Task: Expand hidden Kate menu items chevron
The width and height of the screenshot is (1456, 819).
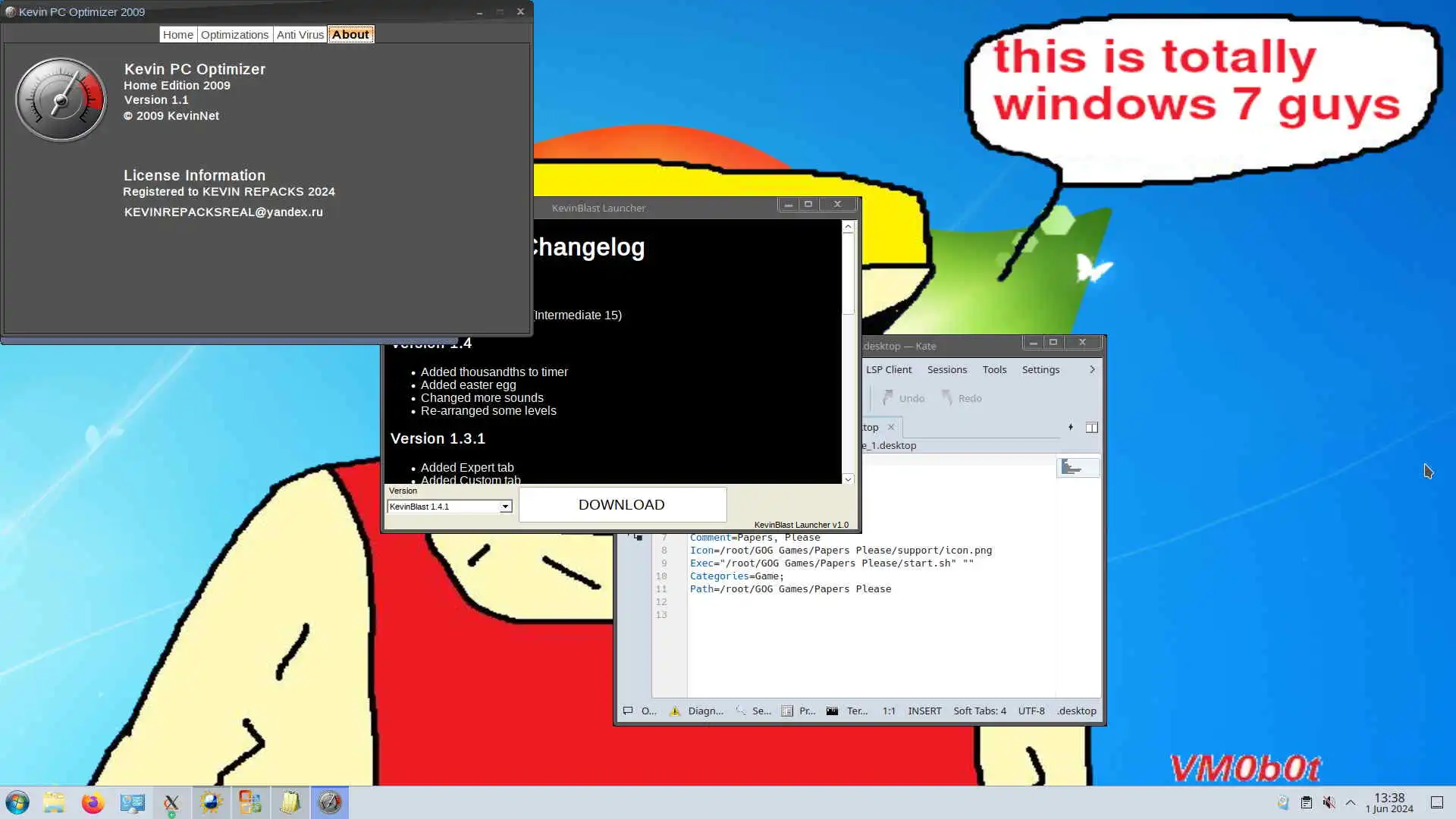Action: [x=1092, y=369]
